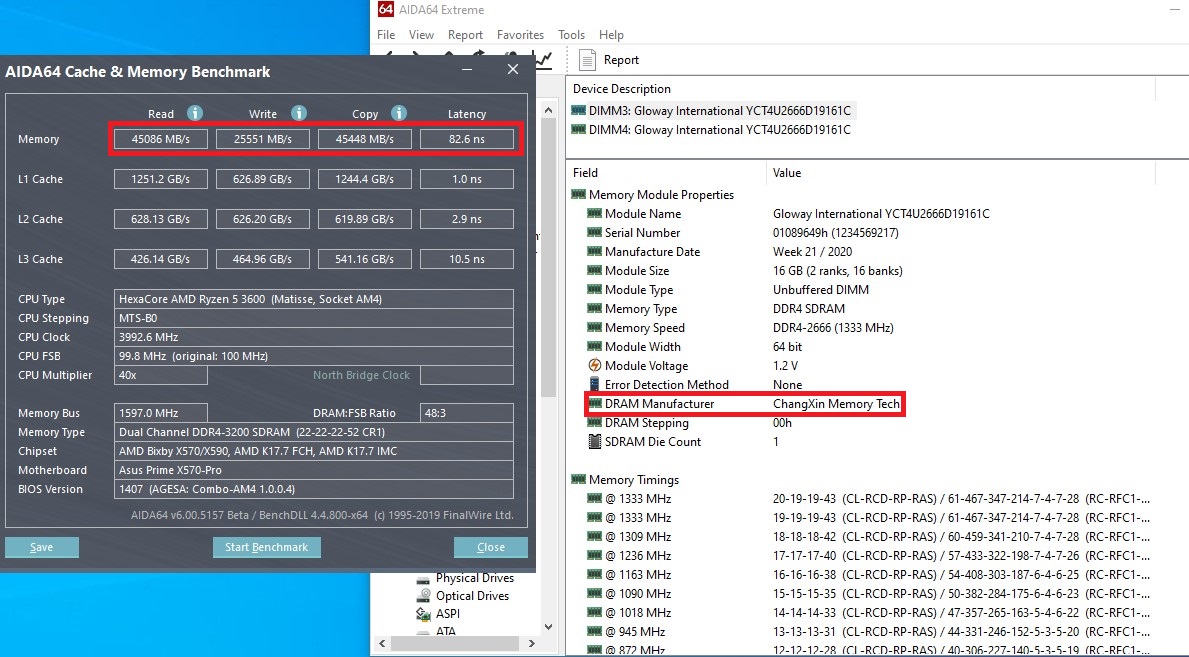The image size is (1189, 657).
Task: Click the Error Detection Method icon
Action: [594, 385]
